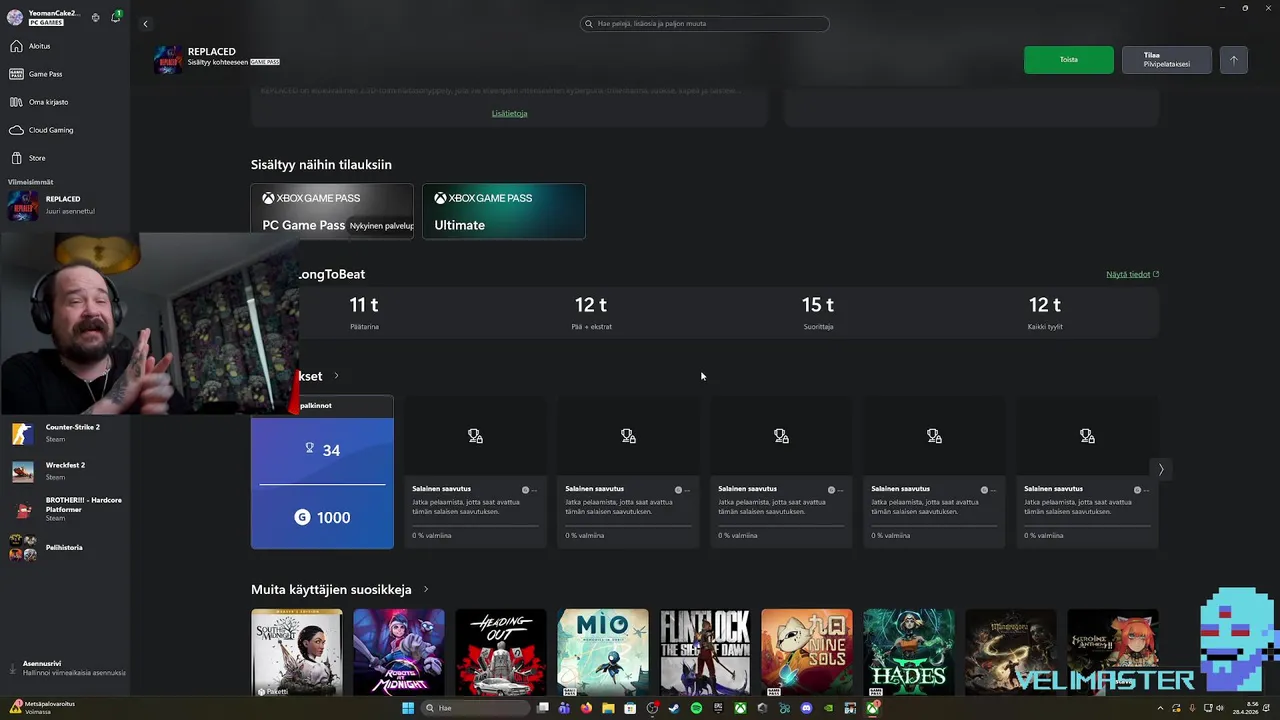Image resolution: width=1280 pixels, height=720 pixels.
Task: Click the Sisältyy näihin tilauksiin heading
Action: tap(321, 164)
